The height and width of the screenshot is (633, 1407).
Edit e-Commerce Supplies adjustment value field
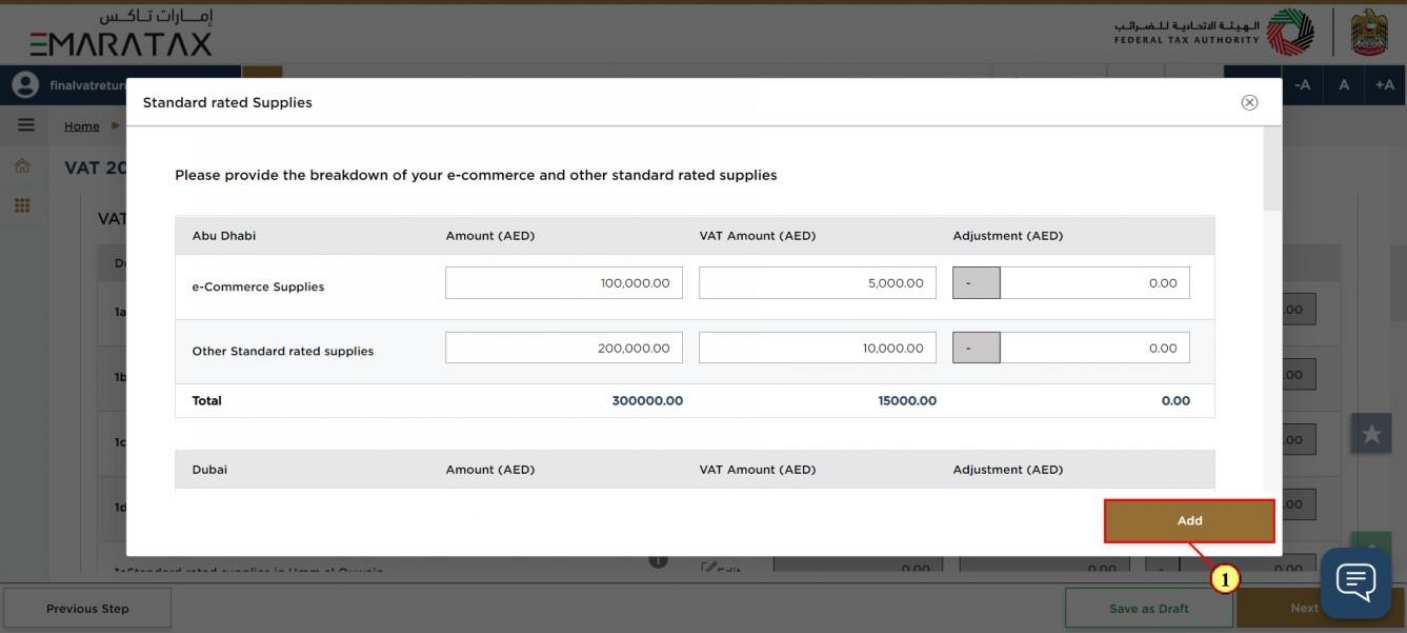pyautogui.click(x=1095, y=283)
